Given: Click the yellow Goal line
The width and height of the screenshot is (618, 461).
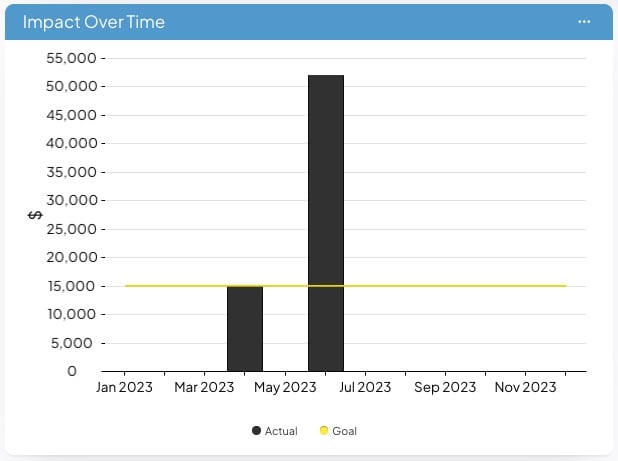Looking at the screenshot, I should click(x=450, y=286).
